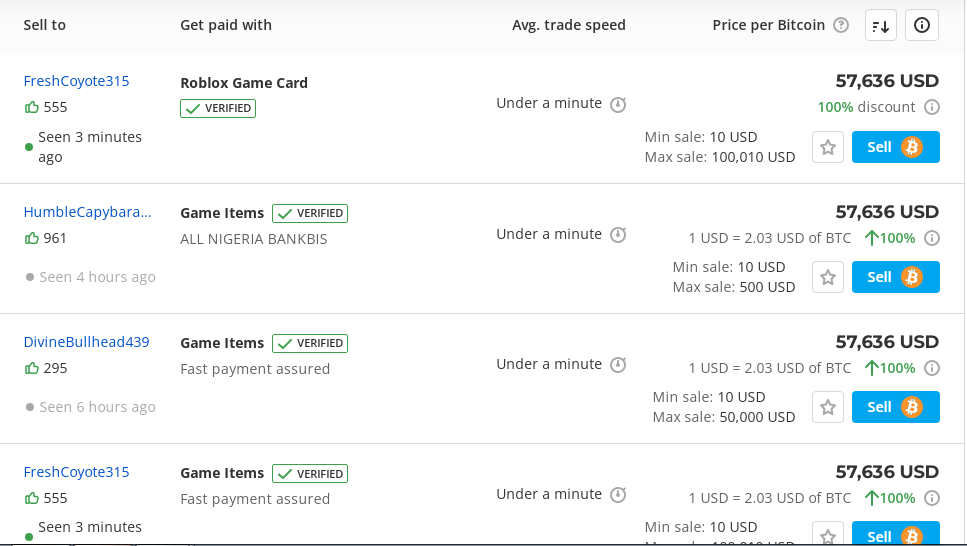Screen dimensions: 967x546
Task: Open info icon in table header
Action: (x=922, y=25)
